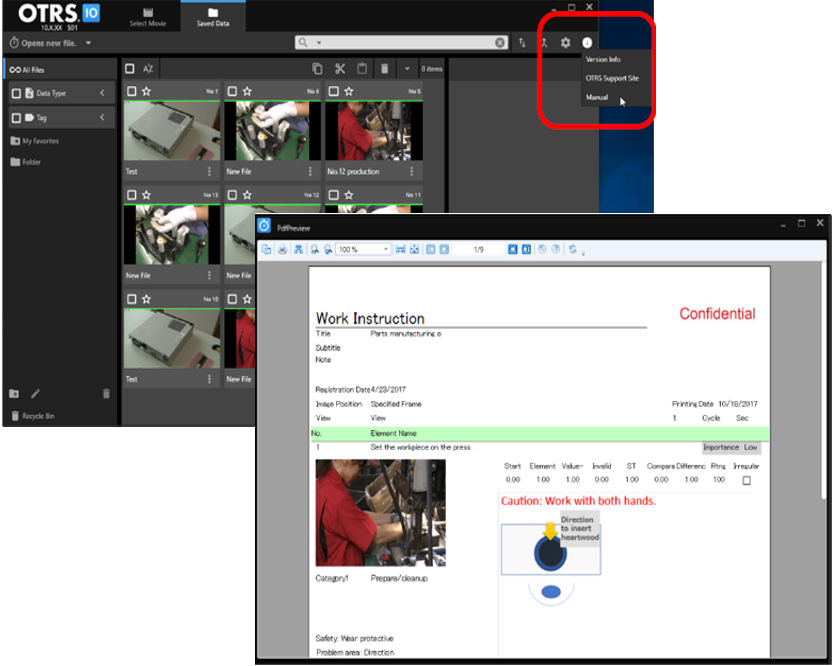Star the No 10 Test card
Screen dimensions: 835x666
click(x=146, y=299)
